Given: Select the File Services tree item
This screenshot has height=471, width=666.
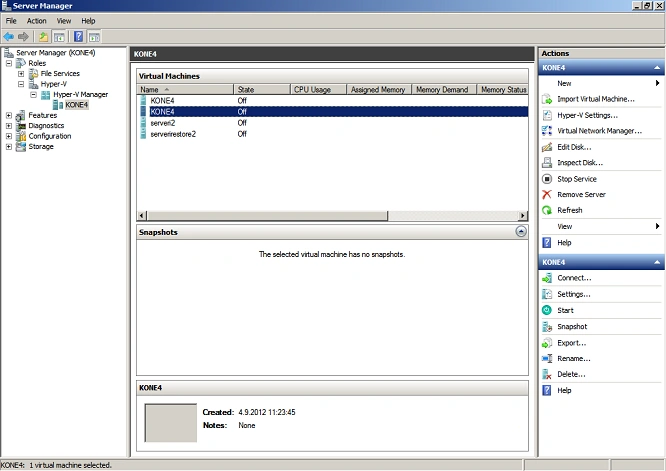Looking at the screenshot, I should click(60, 73).
